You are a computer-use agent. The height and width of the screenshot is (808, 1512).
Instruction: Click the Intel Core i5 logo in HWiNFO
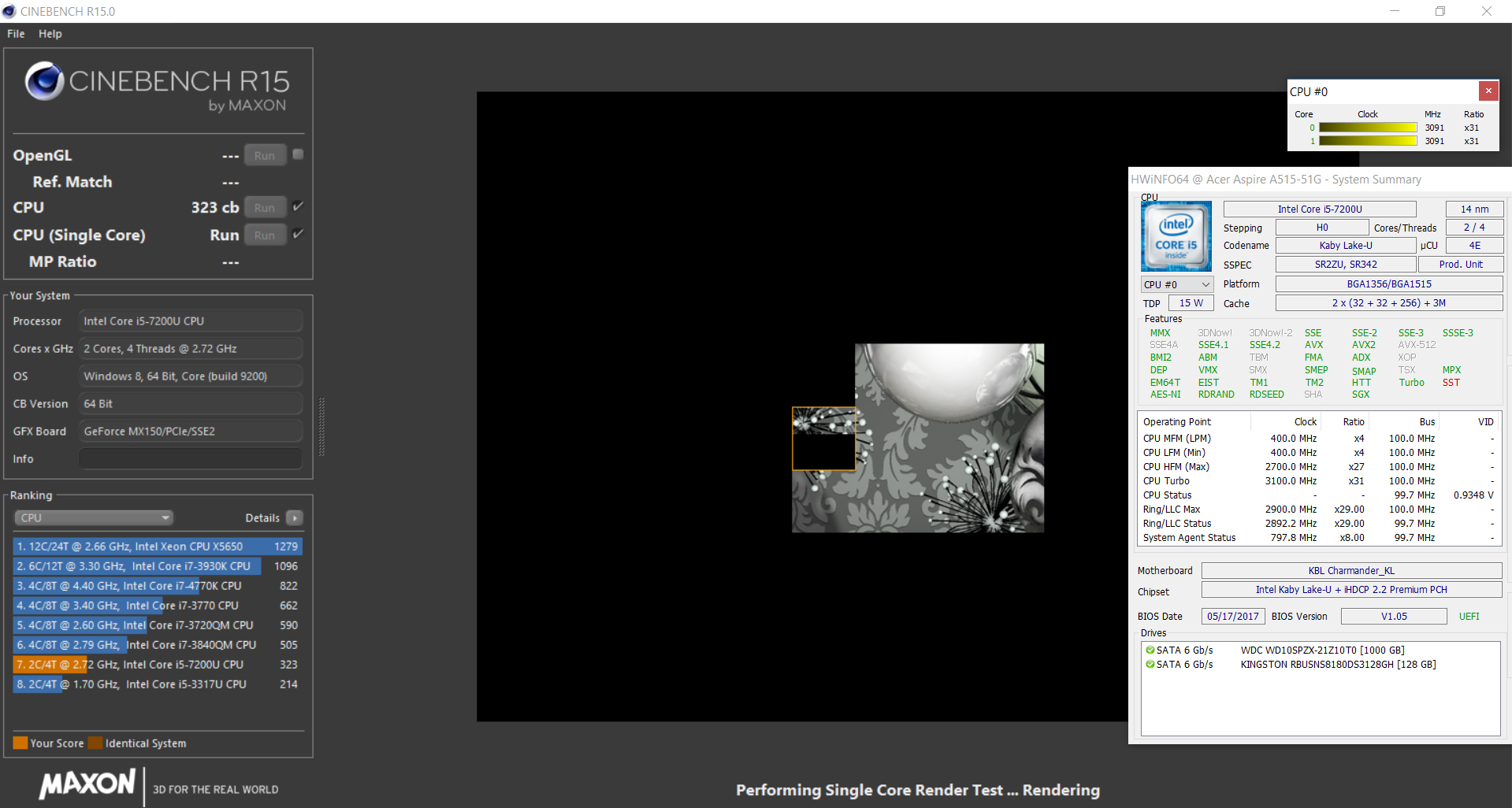1176,236
